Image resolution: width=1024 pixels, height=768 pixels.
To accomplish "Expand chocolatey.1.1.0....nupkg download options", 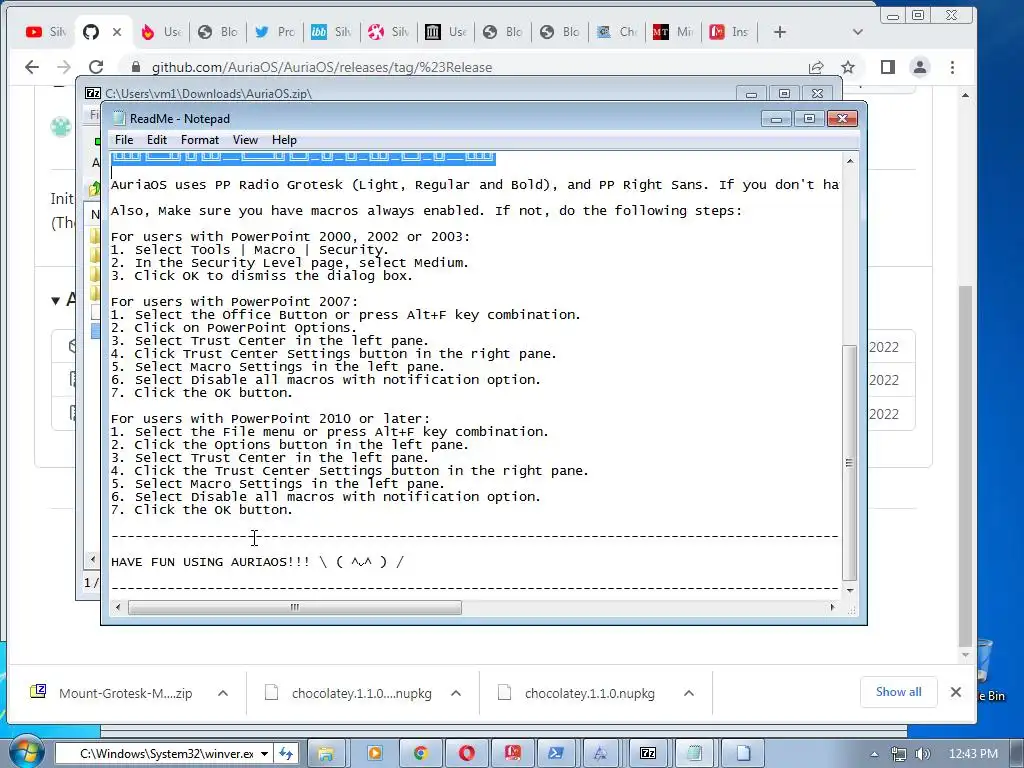I will point(456,693).
